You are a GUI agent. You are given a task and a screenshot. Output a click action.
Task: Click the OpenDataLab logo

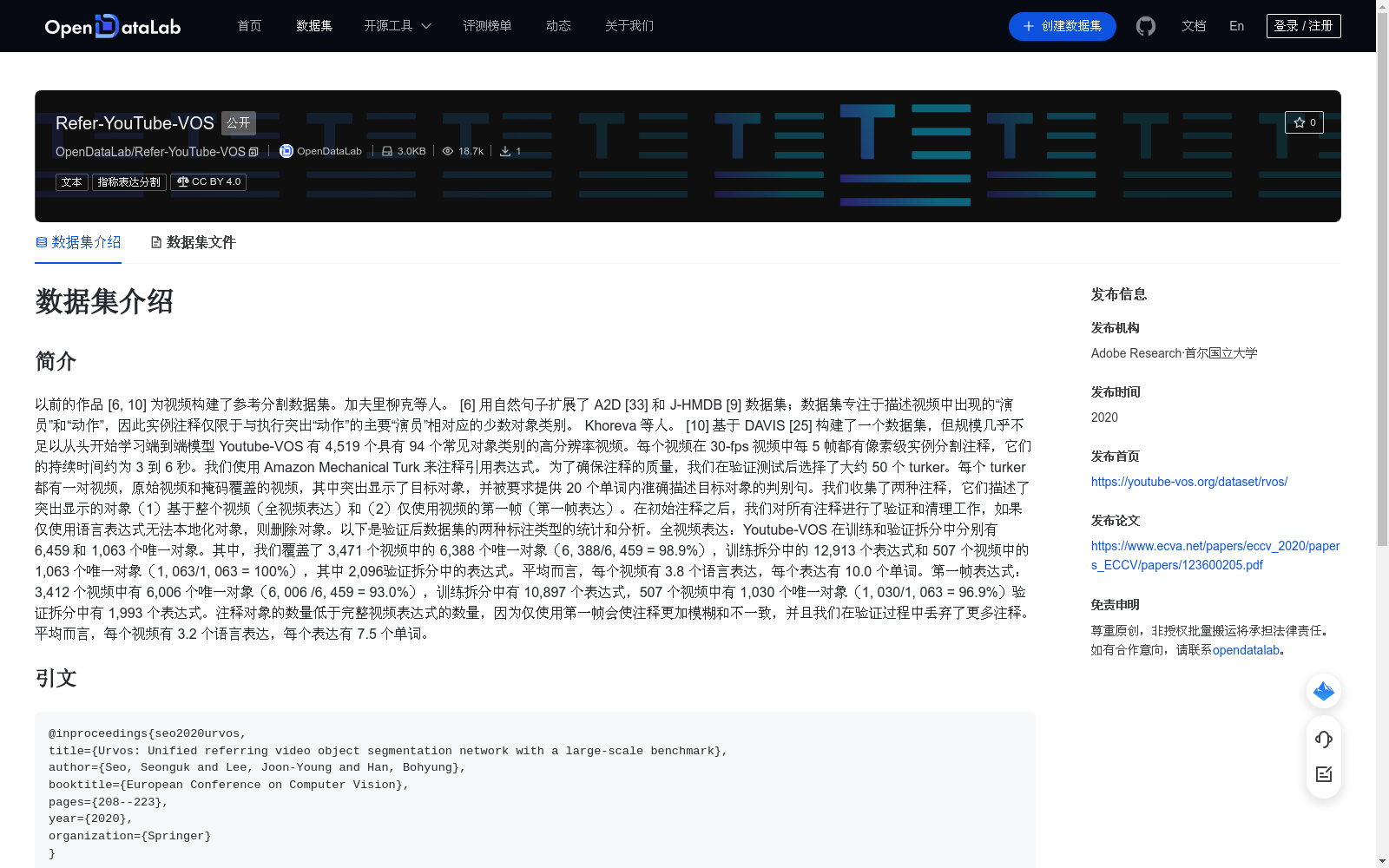tap(113, 26)
